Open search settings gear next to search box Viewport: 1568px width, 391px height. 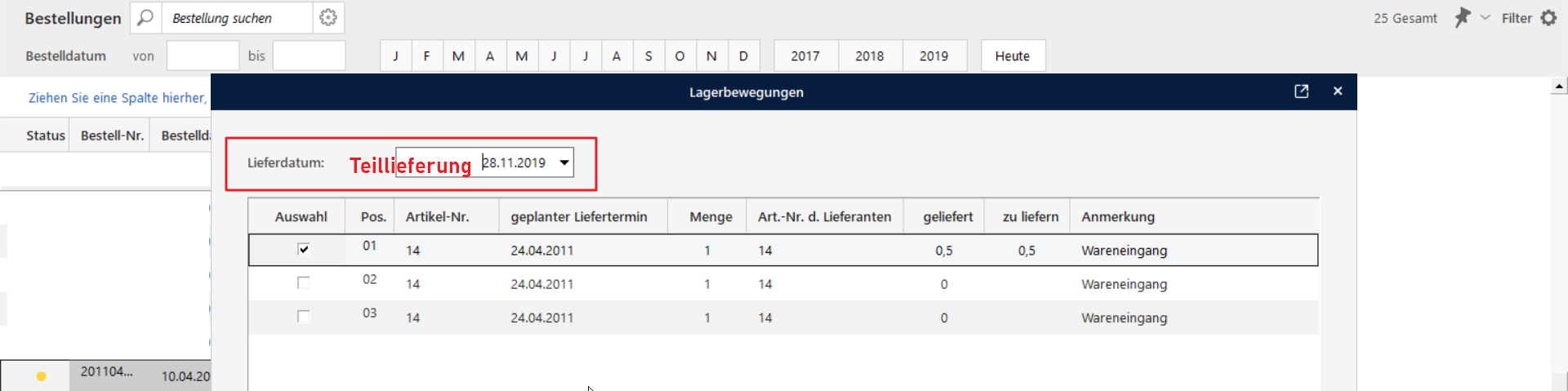coord(328,17)
